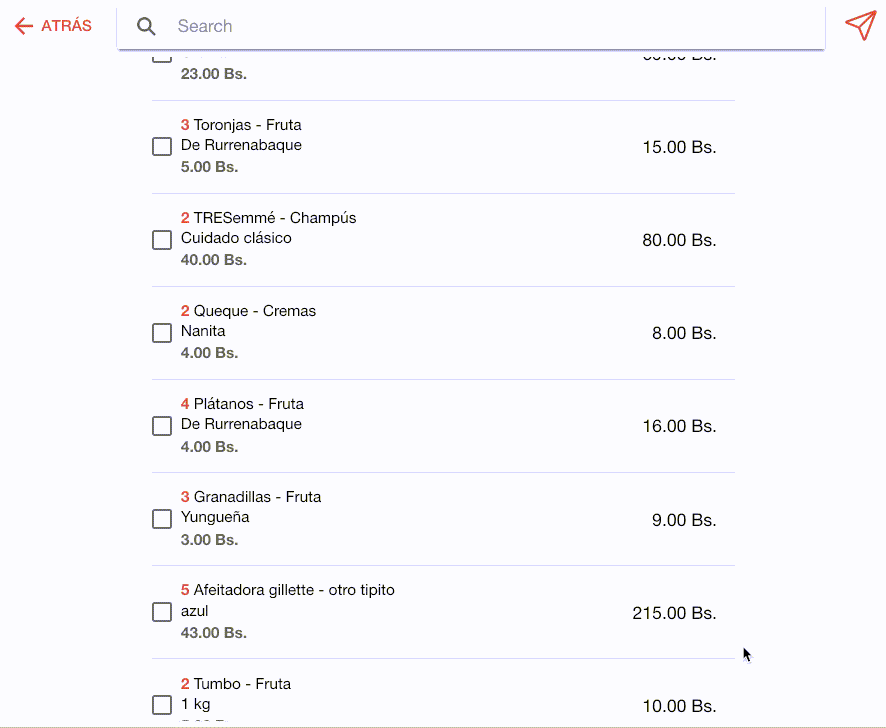Check the Toronjas item checkbox
886x728 pixels.
tap(162, 147)
